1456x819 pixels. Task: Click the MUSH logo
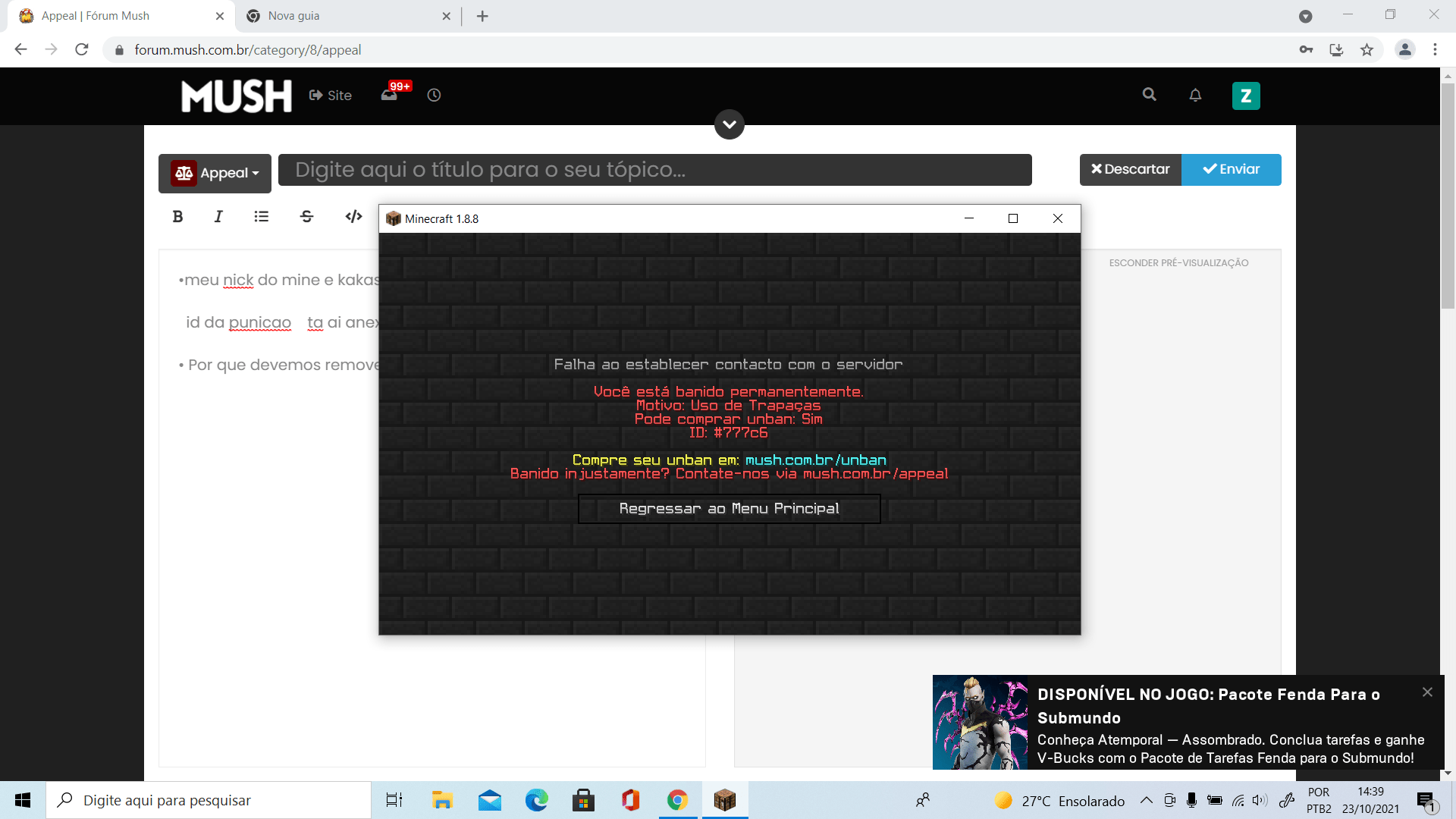237,96
